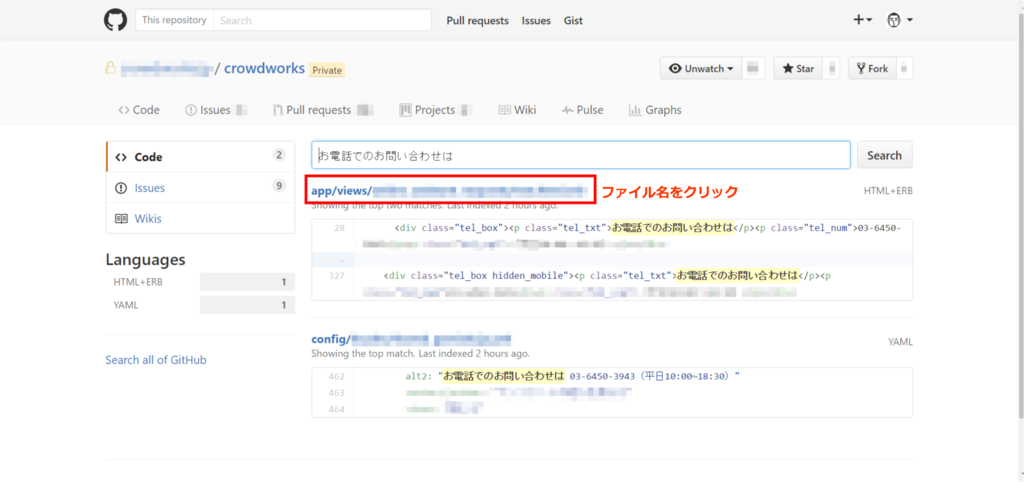The width and height of the screenshot is (1024, 482).
Task: Open Gist from top navigation
Action: point(573,20)
